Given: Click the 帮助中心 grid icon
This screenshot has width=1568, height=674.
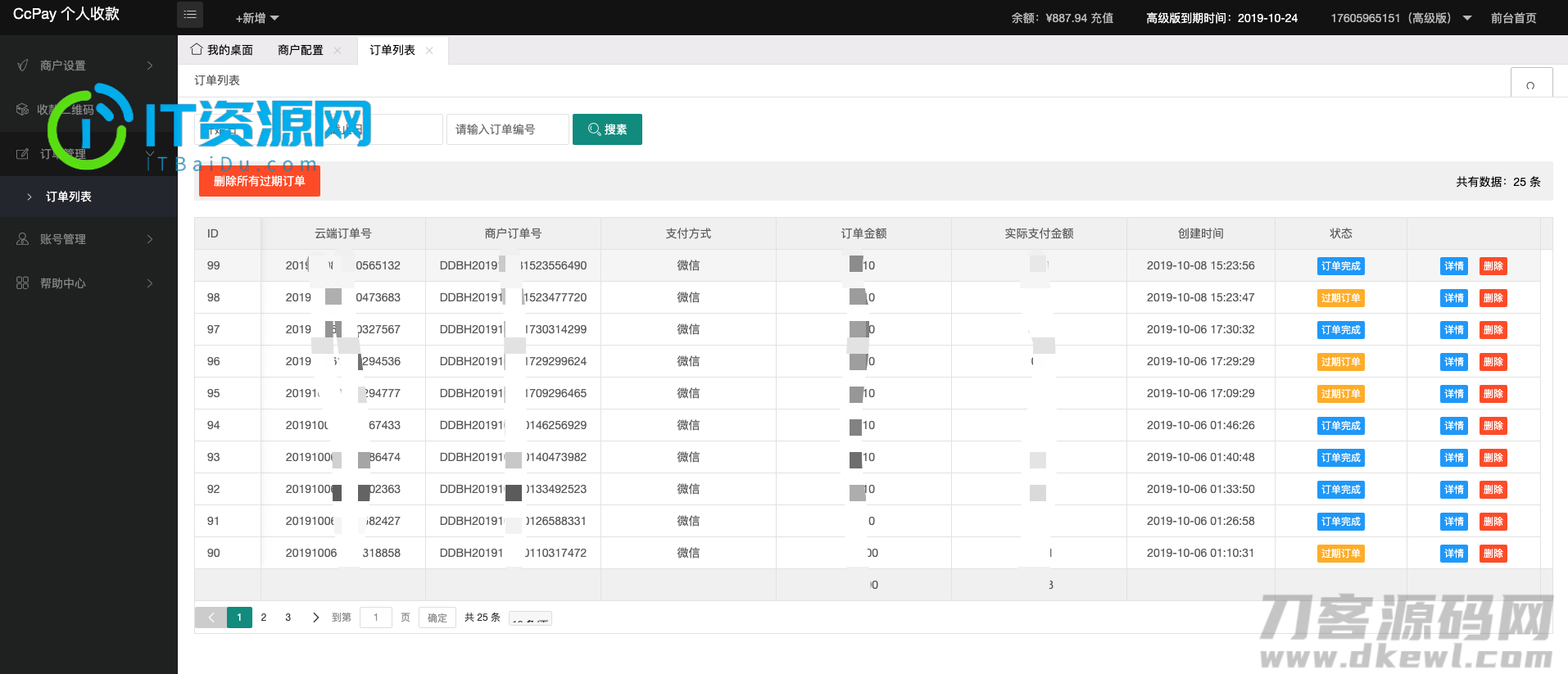Looking at the screenshot, I should [22, 283].
